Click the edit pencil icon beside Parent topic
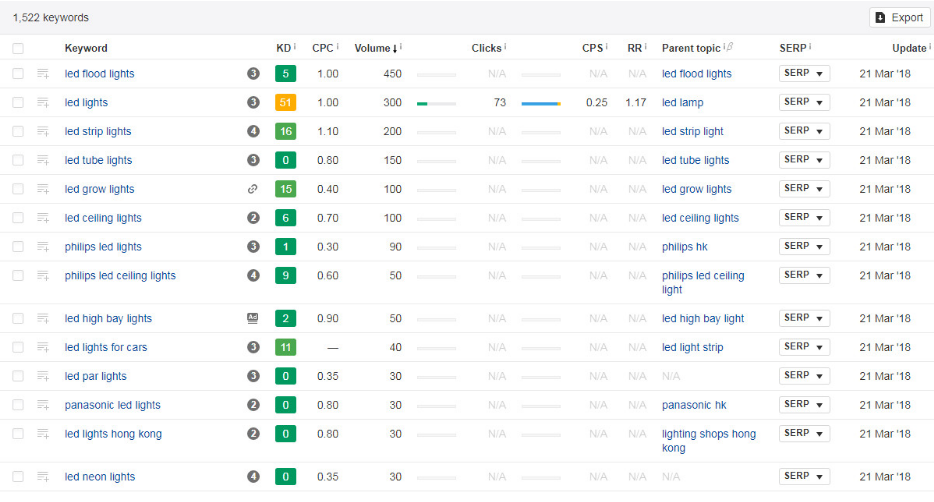Viewport: 934px width, 502px height. pyautogui.click(x=729, y=47)
